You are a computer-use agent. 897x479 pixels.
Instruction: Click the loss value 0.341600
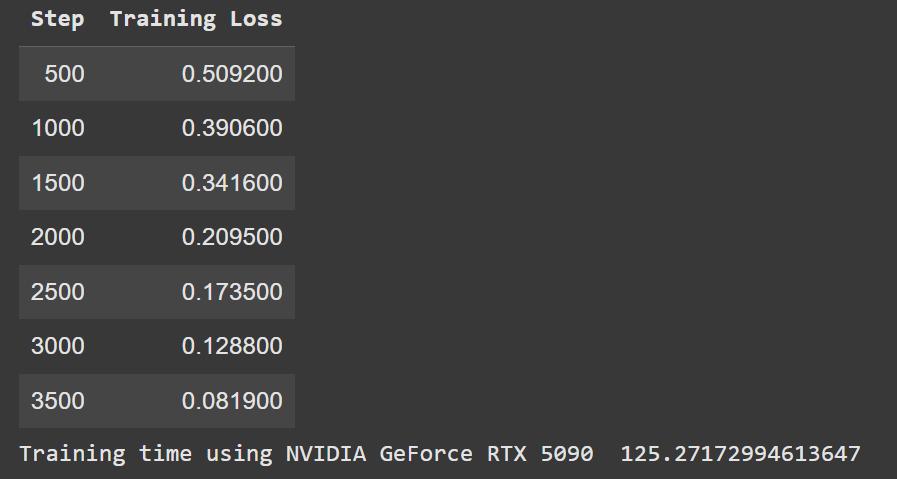point(232,183)
